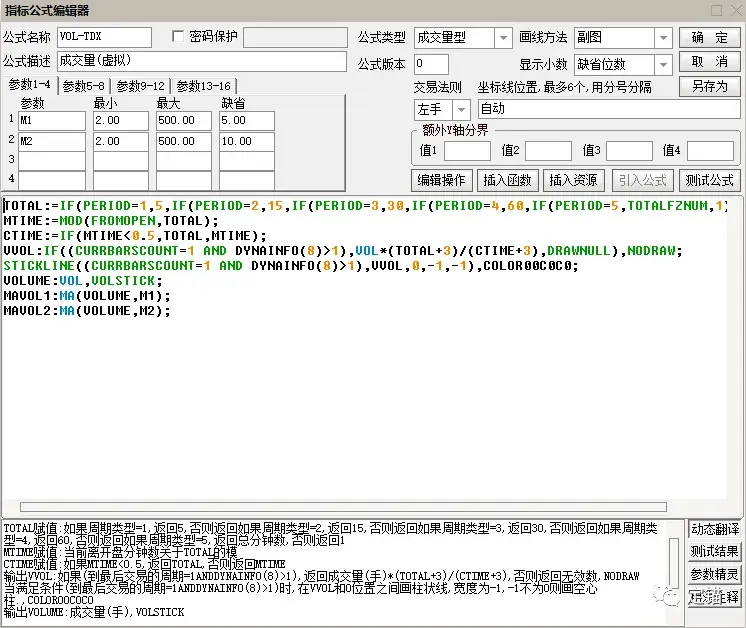The image size is (746, 628).
Task: Click M2 default value 10.00
Action: coord(247,142)
